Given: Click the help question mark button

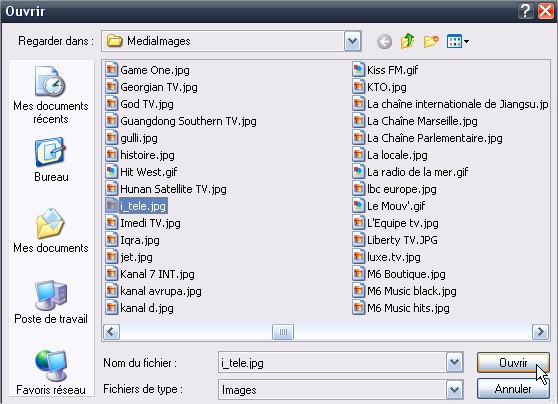Looking at the screenshot, I should tap(525, 11).
